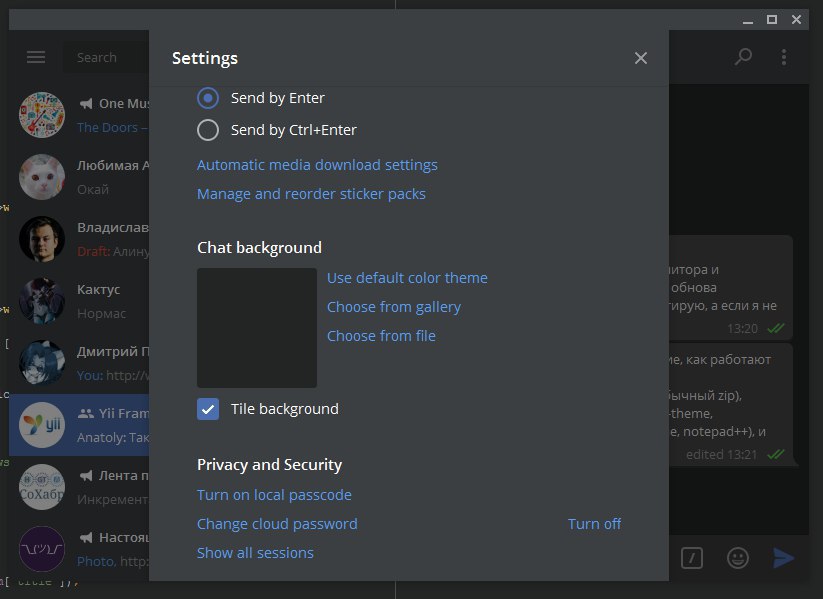823x599 pixels.
Task: Open Manage and reorder sticker packs
Action: click(311, 193)
